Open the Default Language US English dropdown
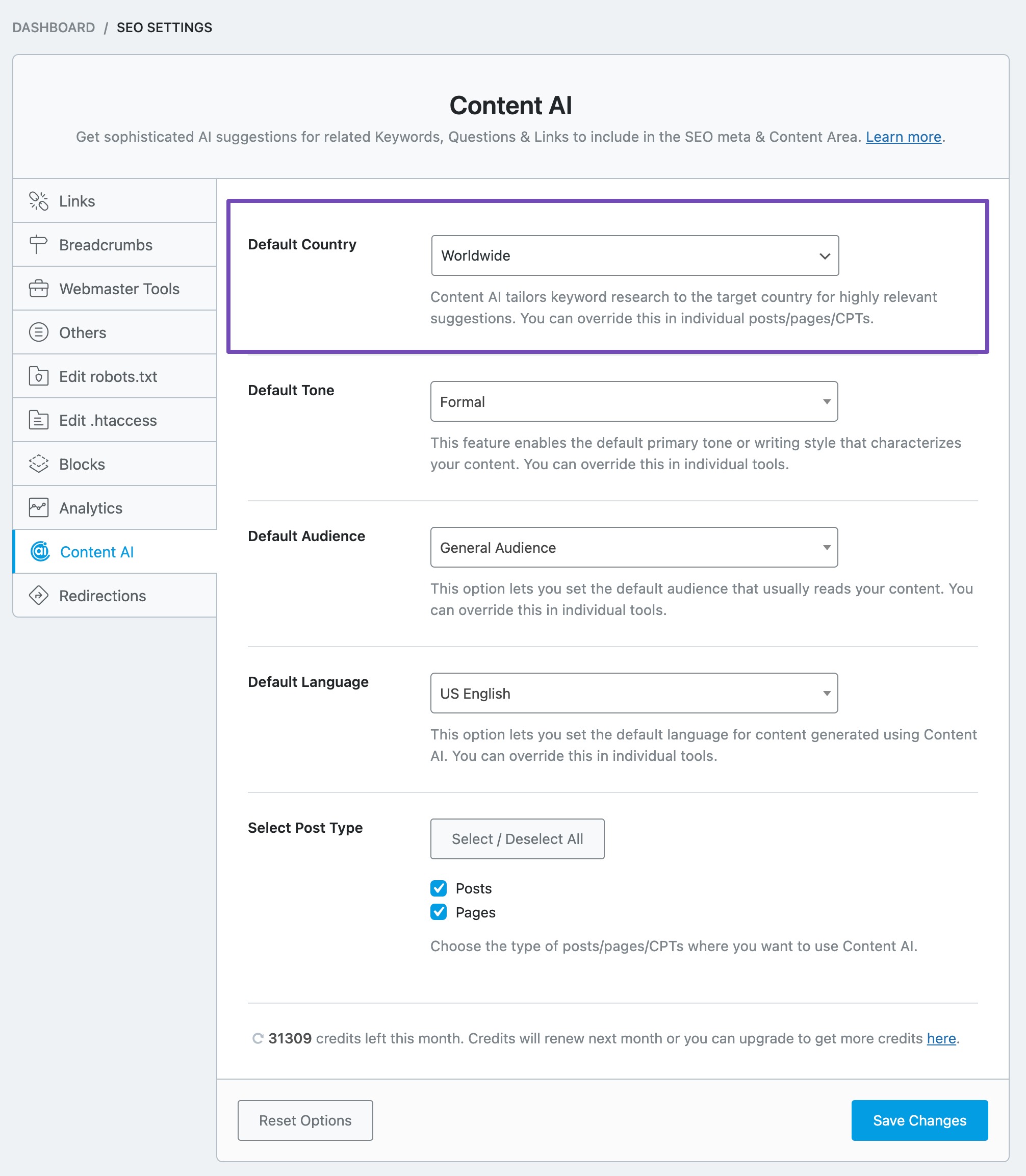 click(634, 694)
